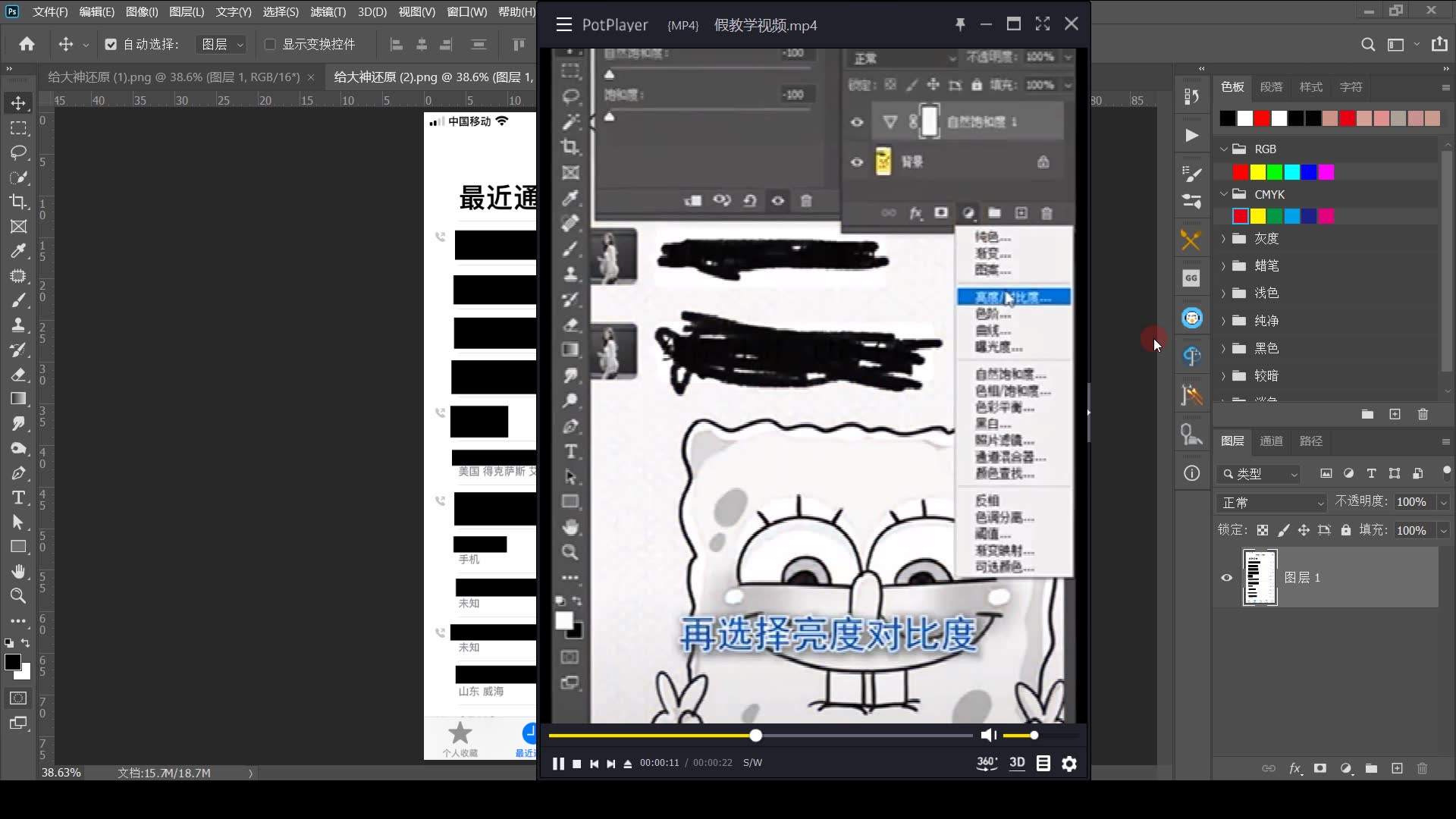Toggle lock image pixels brush icon
Image resolution: width=1456 pixels, height=819 pixels.
click(x=1283, y=530)
